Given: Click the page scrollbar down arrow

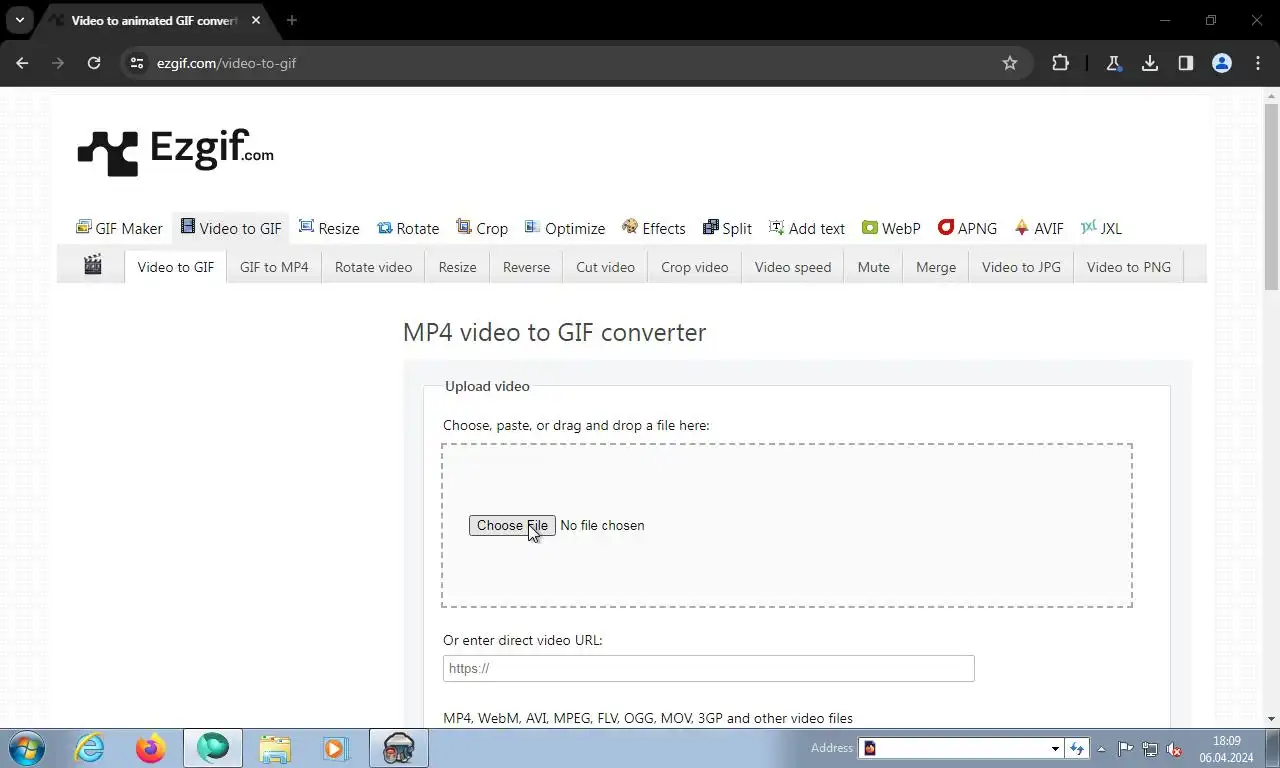Looking at the screenshot, I should [1271, 718].
